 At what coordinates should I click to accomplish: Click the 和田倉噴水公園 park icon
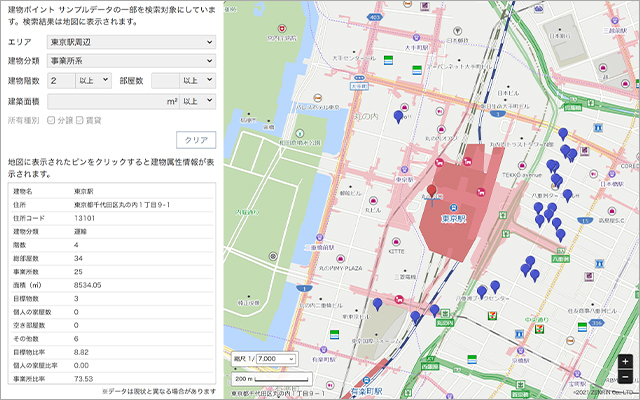300,133
